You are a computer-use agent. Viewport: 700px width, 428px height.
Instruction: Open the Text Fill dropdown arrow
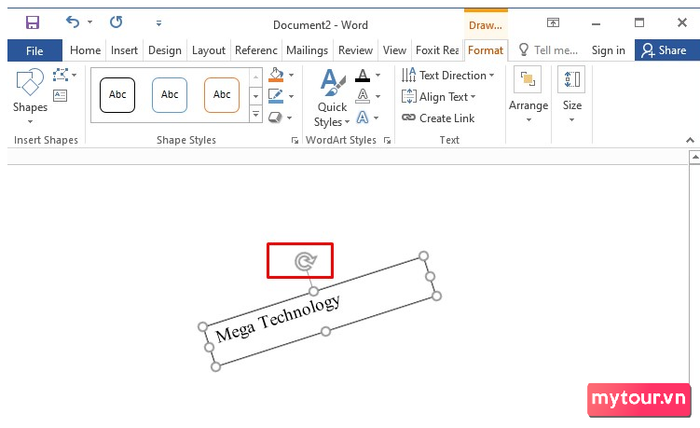tap(378, 75)
